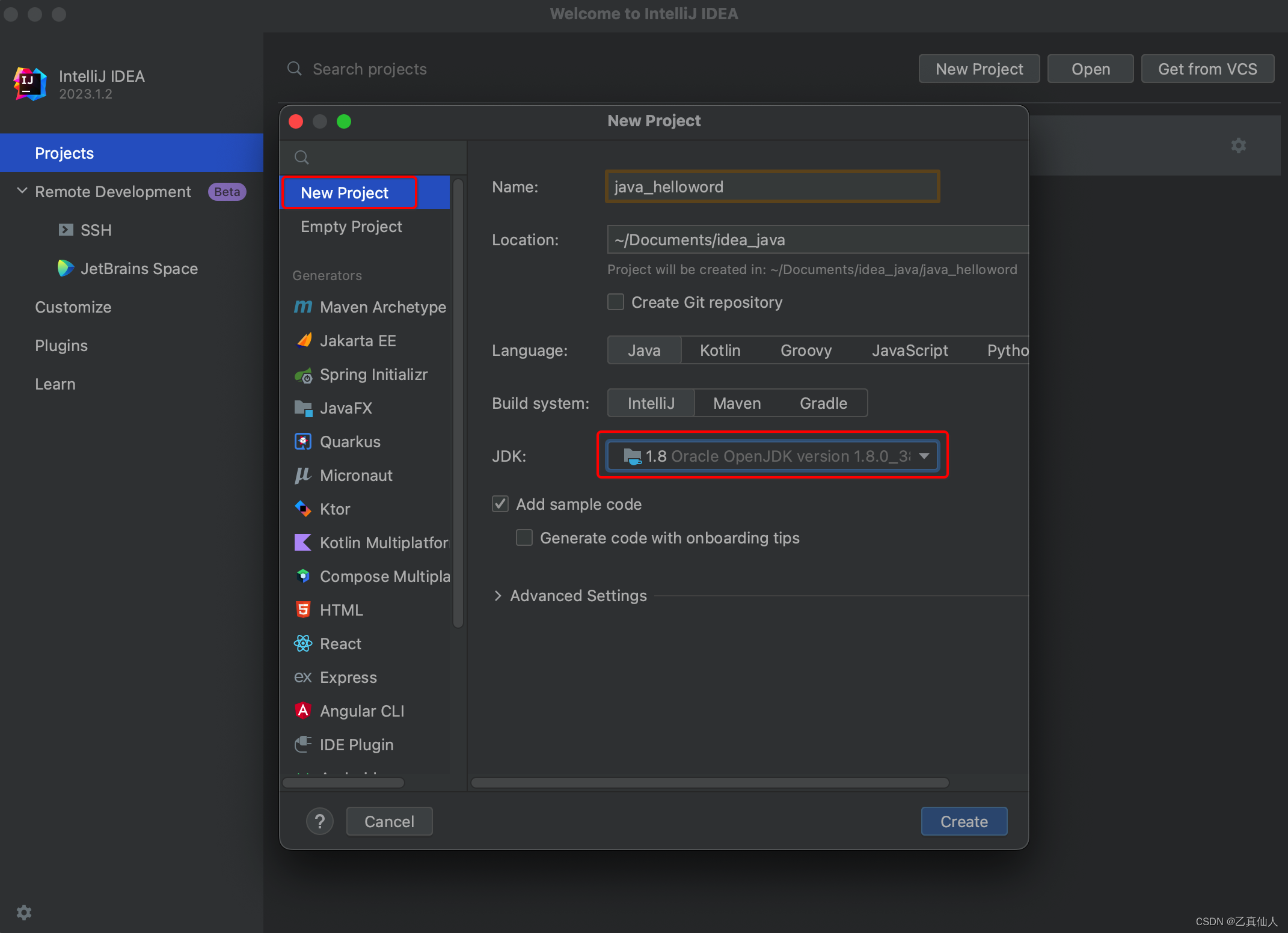Click the Location input field
The width and height of the screenshot is (1288, 933).
pos(818,239)
